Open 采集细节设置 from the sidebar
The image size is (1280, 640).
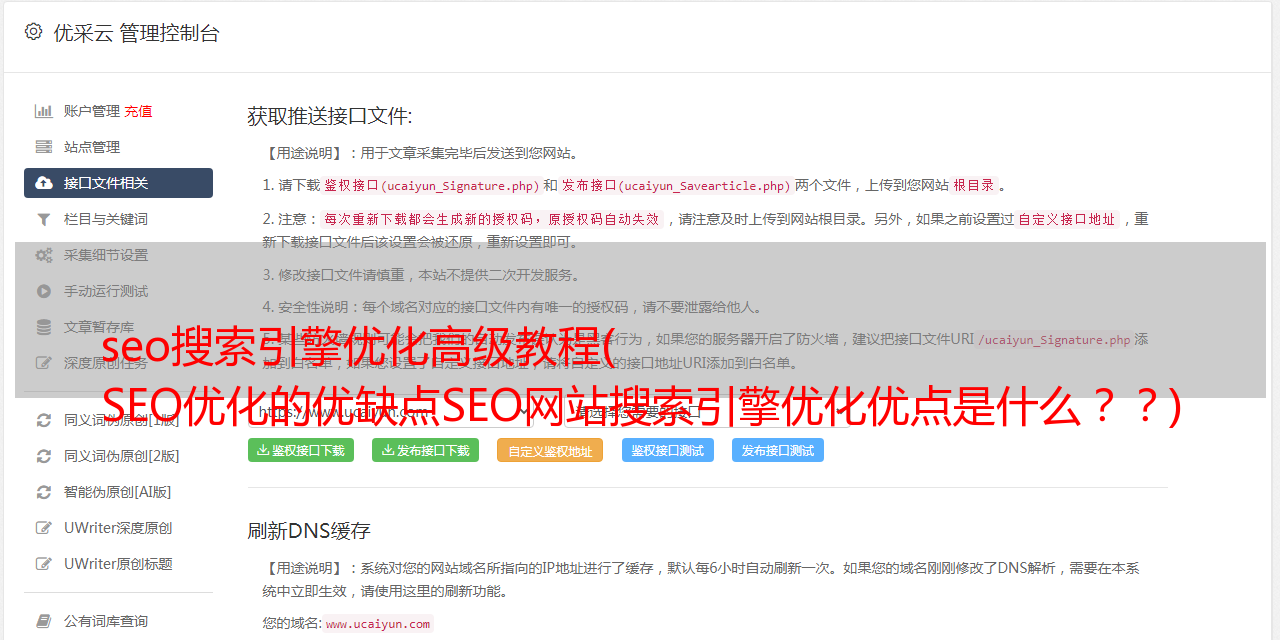pyautogui.click(x=118, y=255)
